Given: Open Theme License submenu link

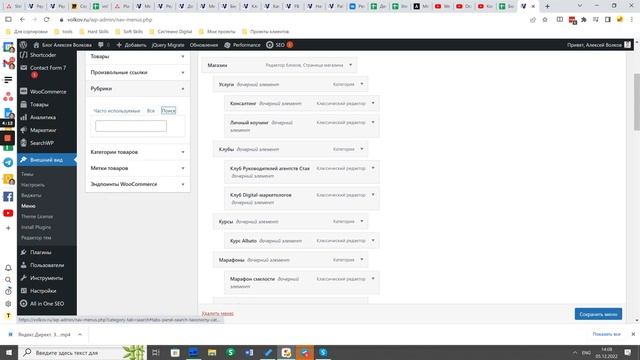Looking at the screenshot, I should [x=37, y=216].
